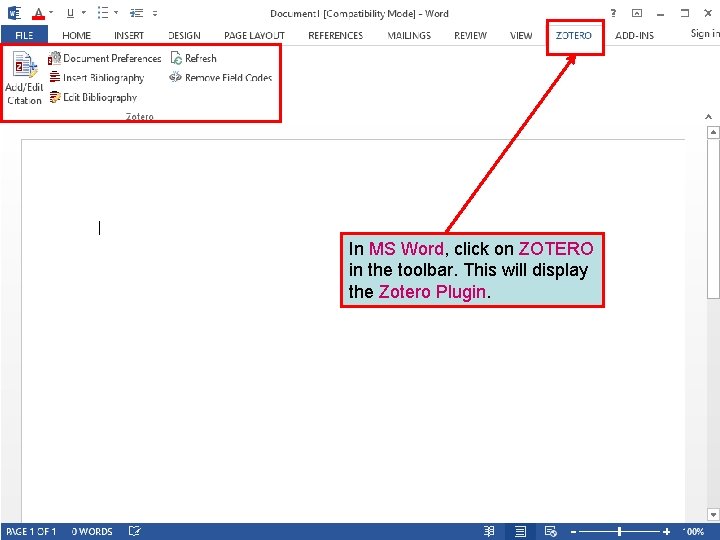Apply the red font color button

[39, 13]
